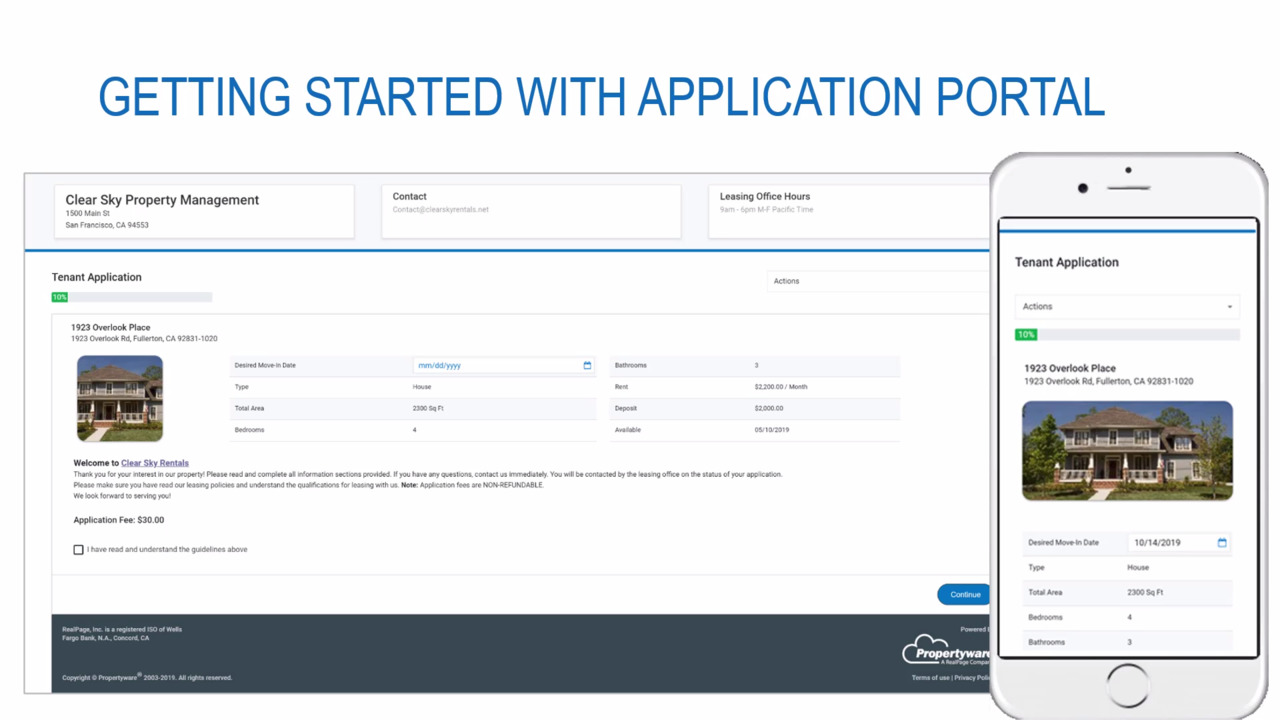Tap the large house photo in the phone mockup
The image size is (1280, 720).
click(x=1127, y=451)
